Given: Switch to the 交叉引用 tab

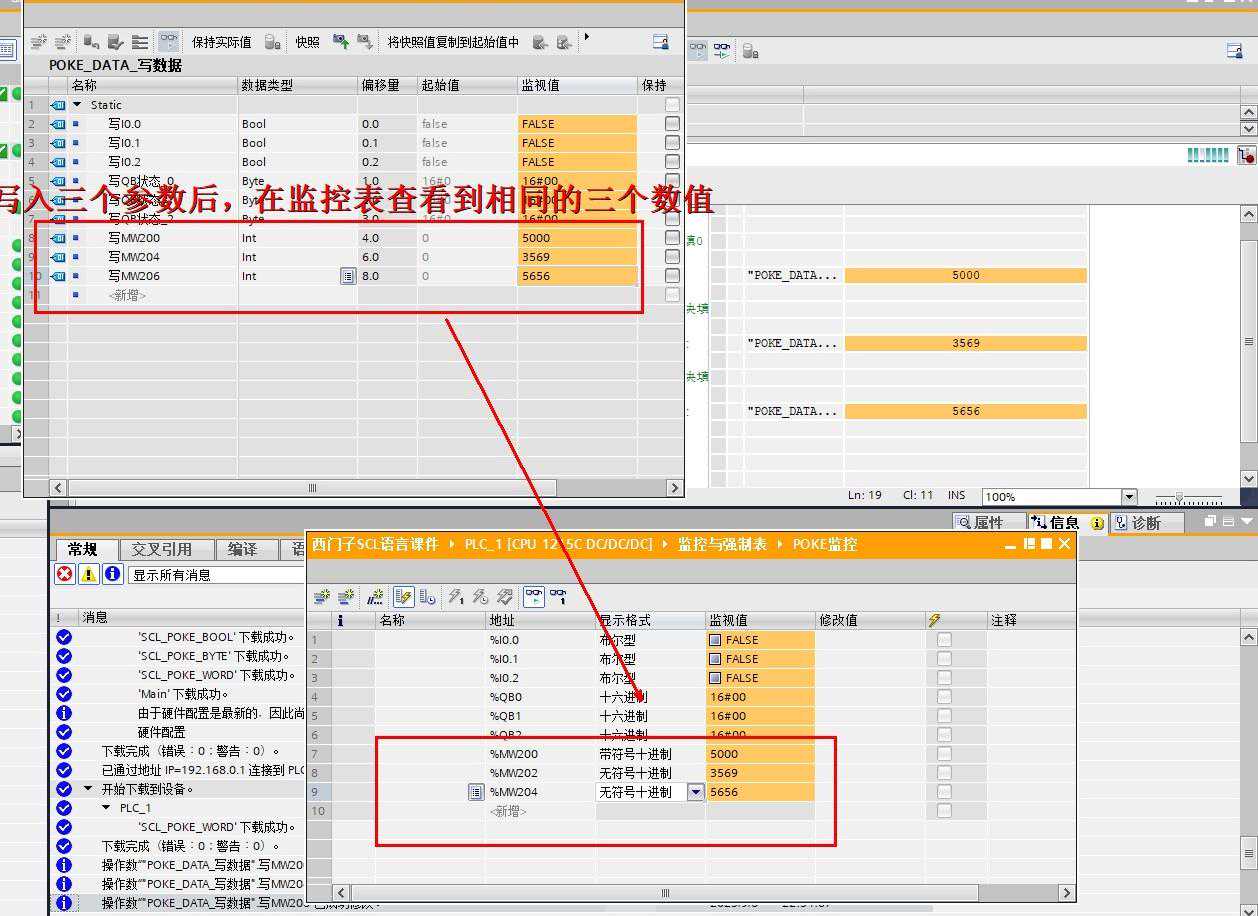Looking at the screenshot, I should pyautogui.click(x=161, y=549).
